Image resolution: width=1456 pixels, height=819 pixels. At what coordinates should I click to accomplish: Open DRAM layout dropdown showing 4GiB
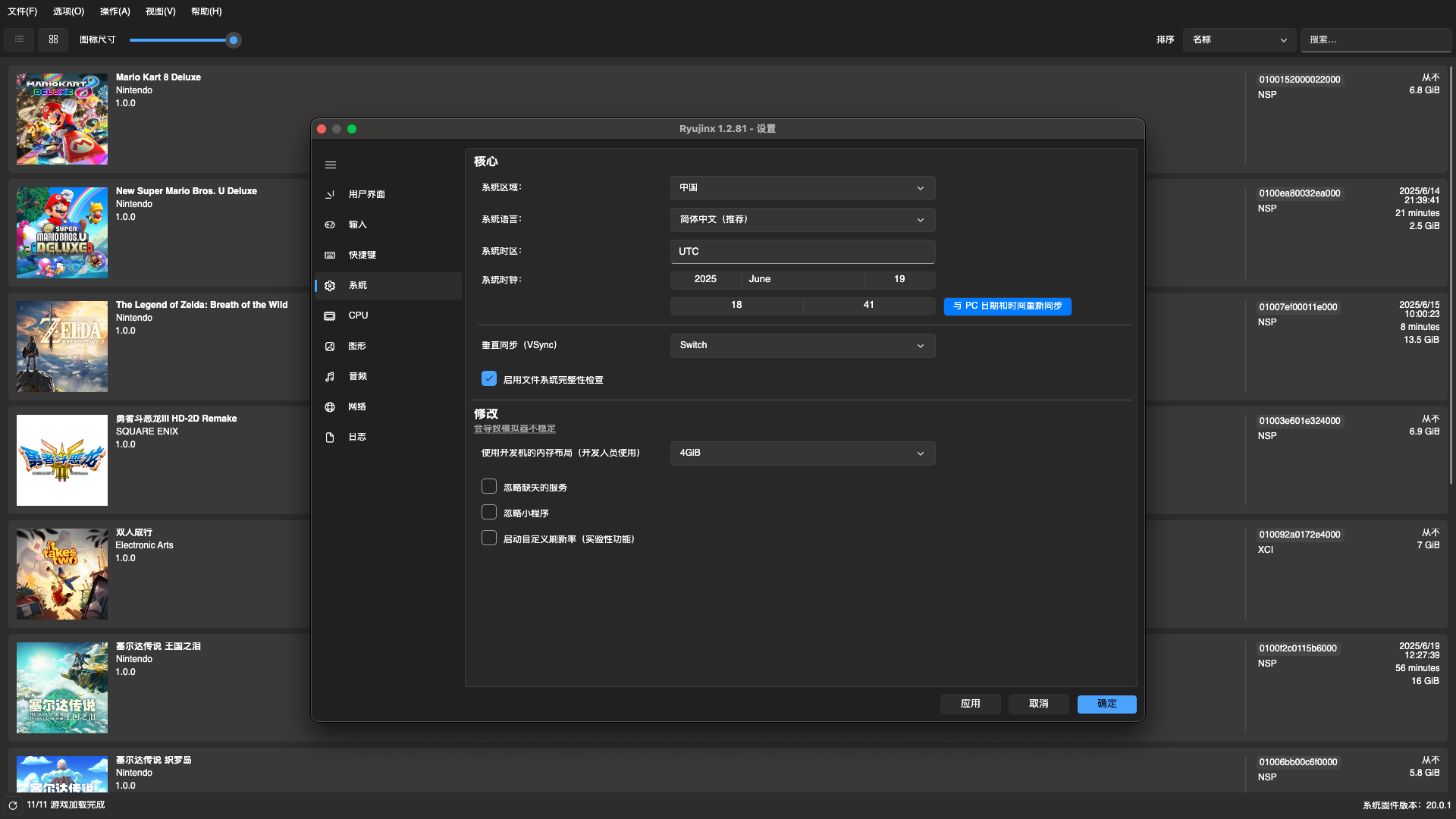coord(802,453)
